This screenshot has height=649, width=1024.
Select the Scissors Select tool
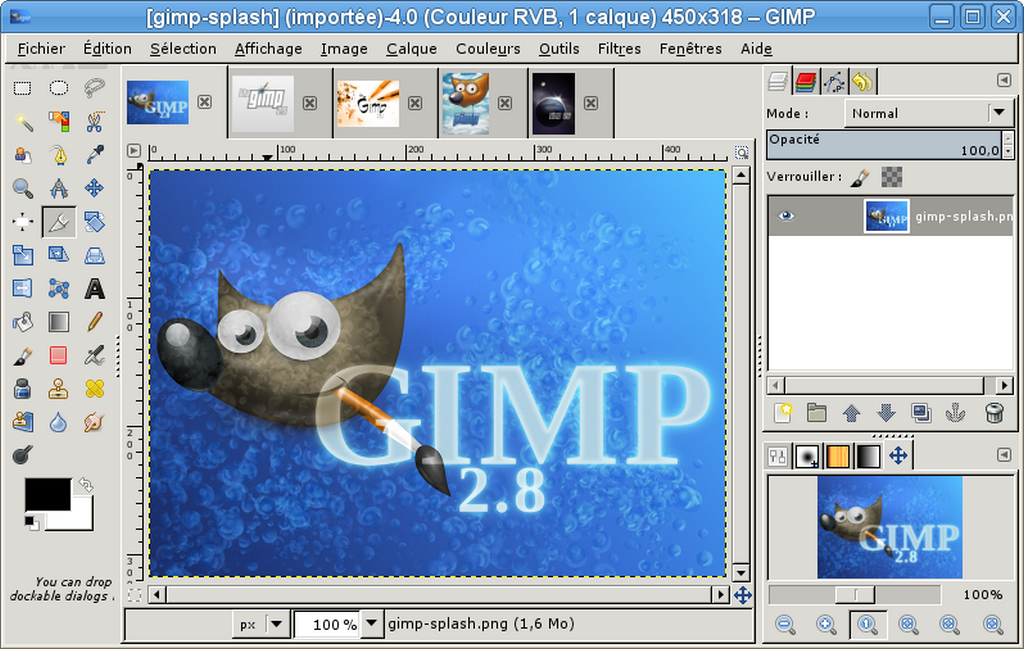pos(94,122)
